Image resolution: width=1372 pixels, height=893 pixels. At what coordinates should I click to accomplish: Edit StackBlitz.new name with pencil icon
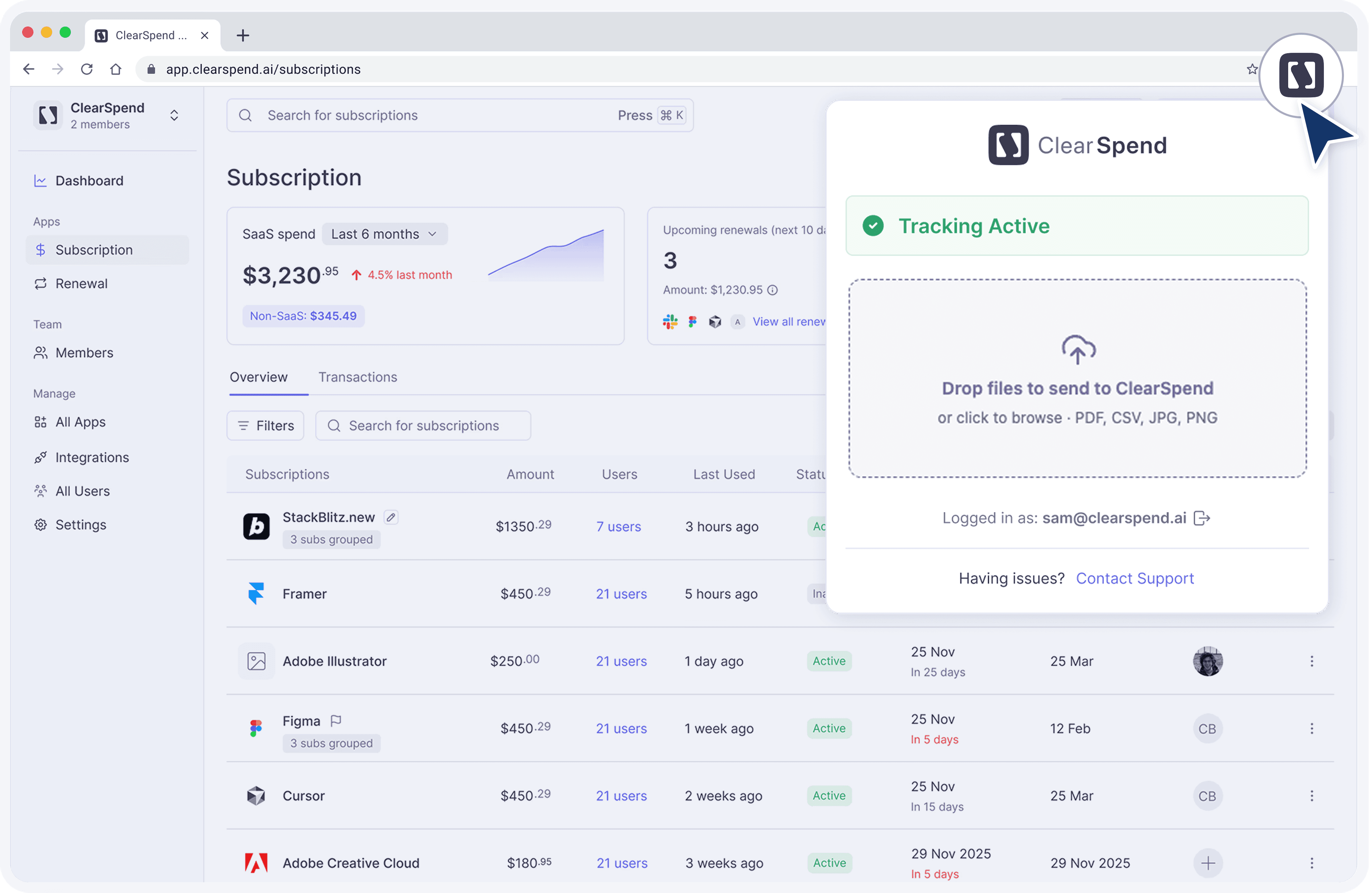[x=390, y=517]
